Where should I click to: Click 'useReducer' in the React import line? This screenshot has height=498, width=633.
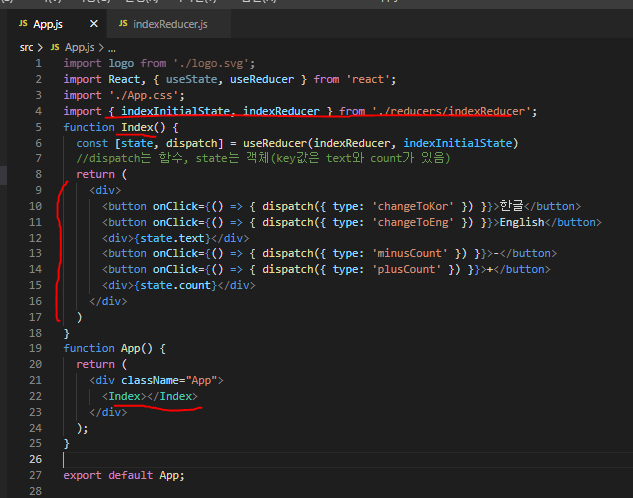(x=262, y=80)
